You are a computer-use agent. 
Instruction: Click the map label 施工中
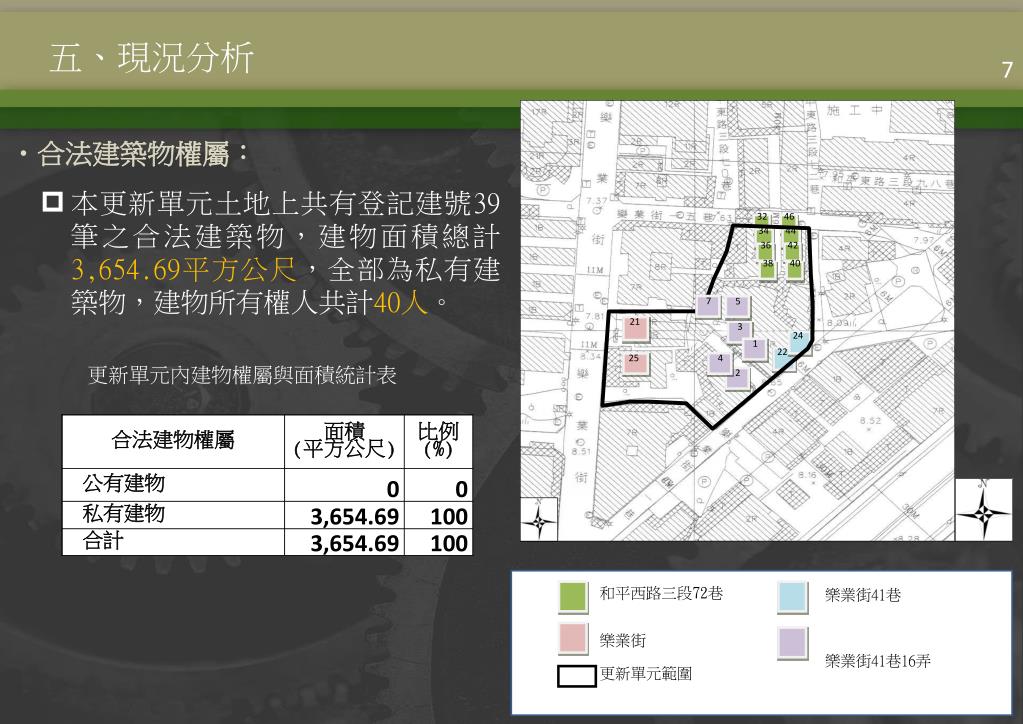(x=855, y=111)
